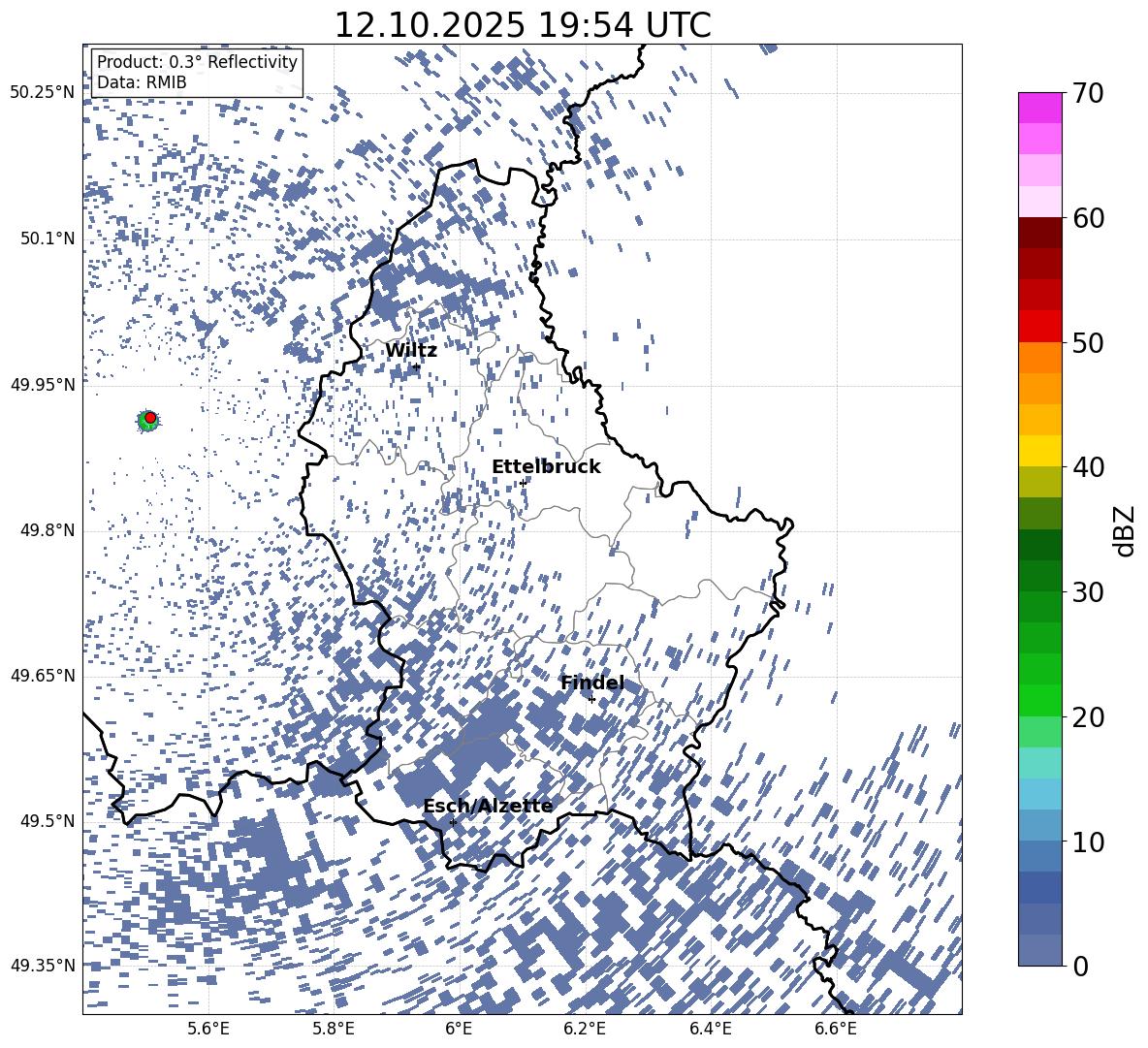Click the Wiltz city label
The width and height of the screenshot is (1148, 1048).
click(411, 351)
